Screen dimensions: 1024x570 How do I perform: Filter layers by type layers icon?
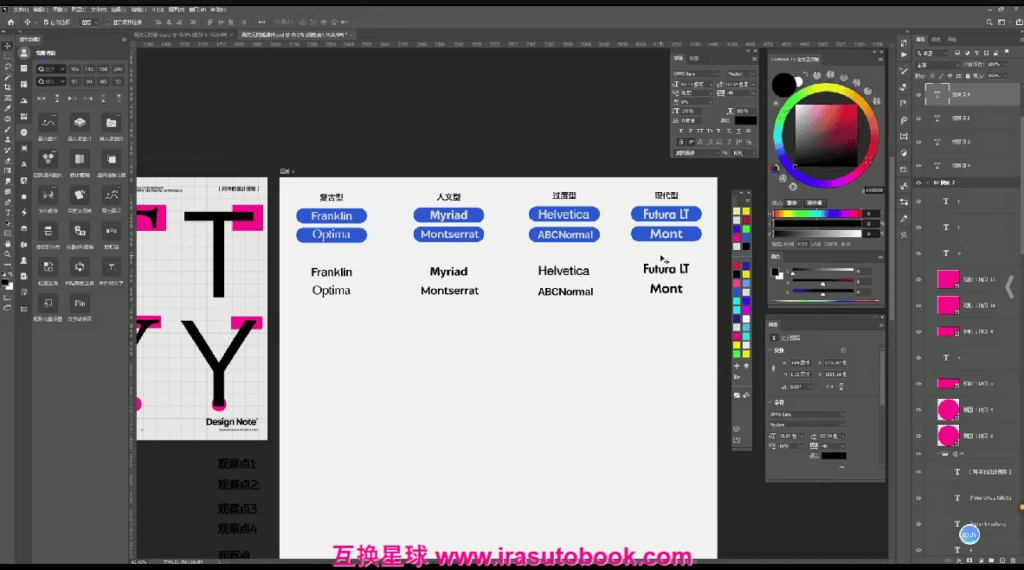click(x=976, y=53)
